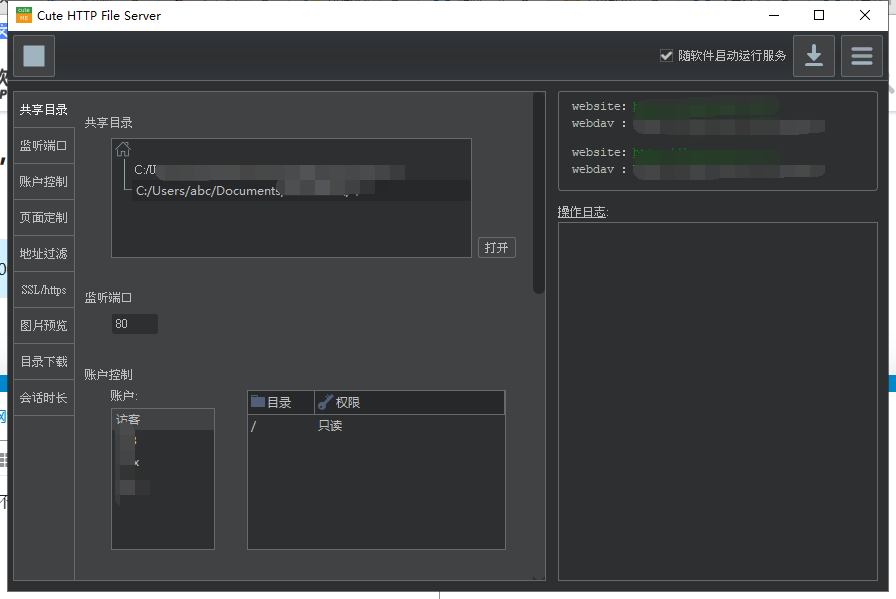Open the SSL/https settings tab
Image resolution: width=896 pixels, height=599 pixels.
coord(44,290)
